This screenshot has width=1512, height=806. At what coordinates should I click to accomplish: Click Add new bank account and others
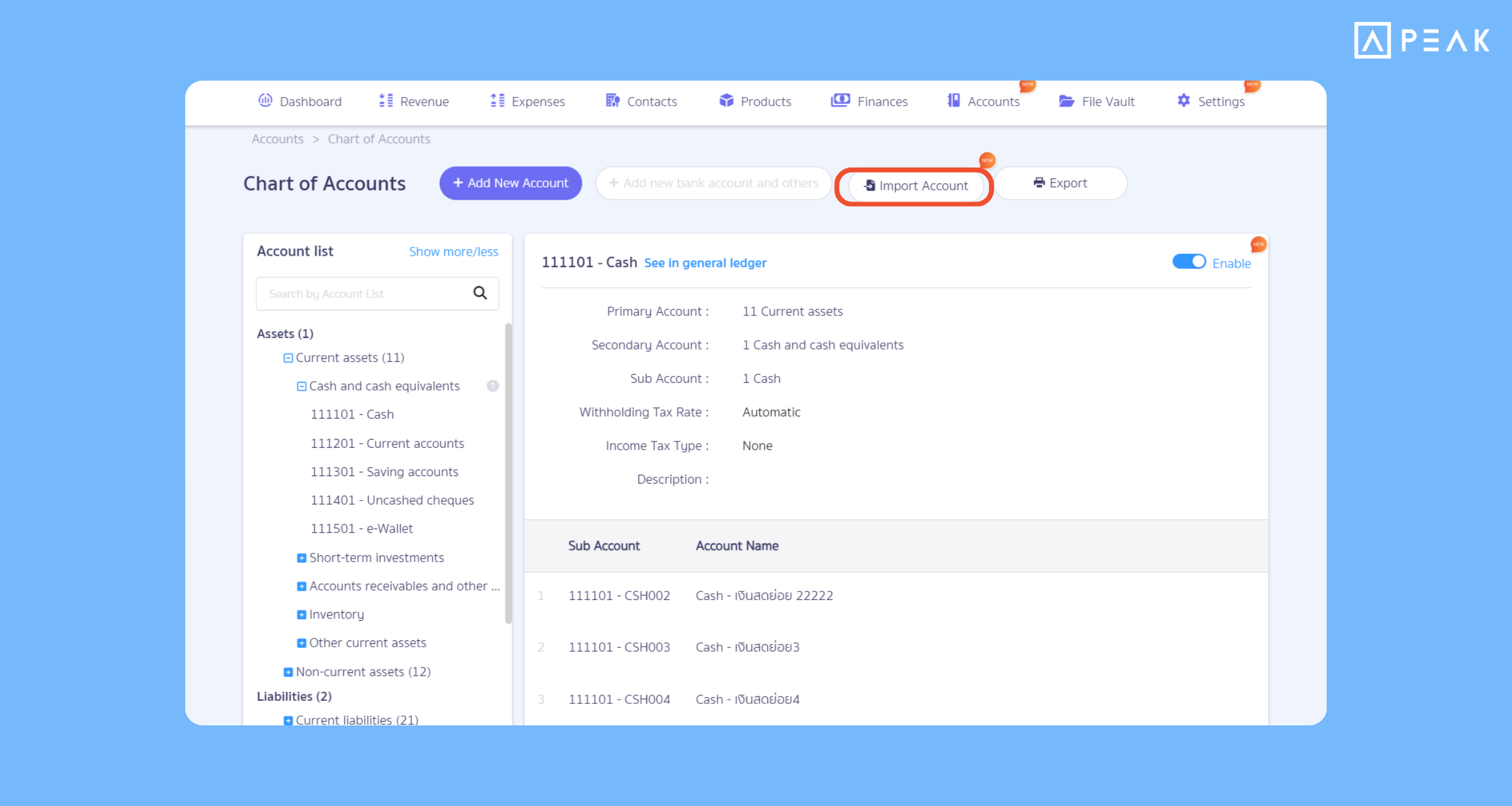click(714, 183)
